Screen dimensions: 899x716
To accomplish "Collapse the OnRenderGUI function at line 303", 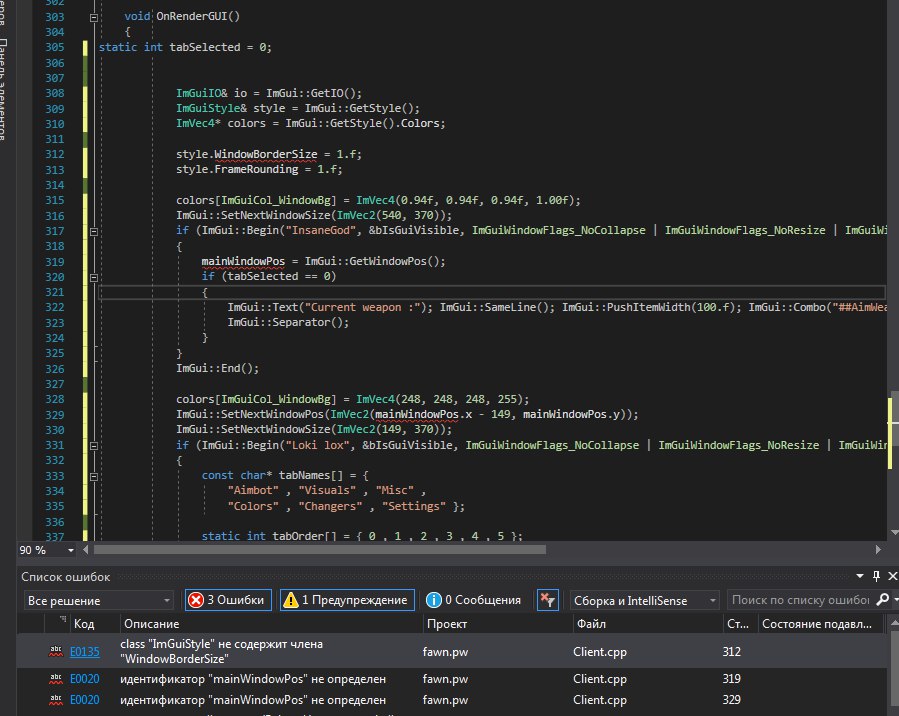I will 93,17.
